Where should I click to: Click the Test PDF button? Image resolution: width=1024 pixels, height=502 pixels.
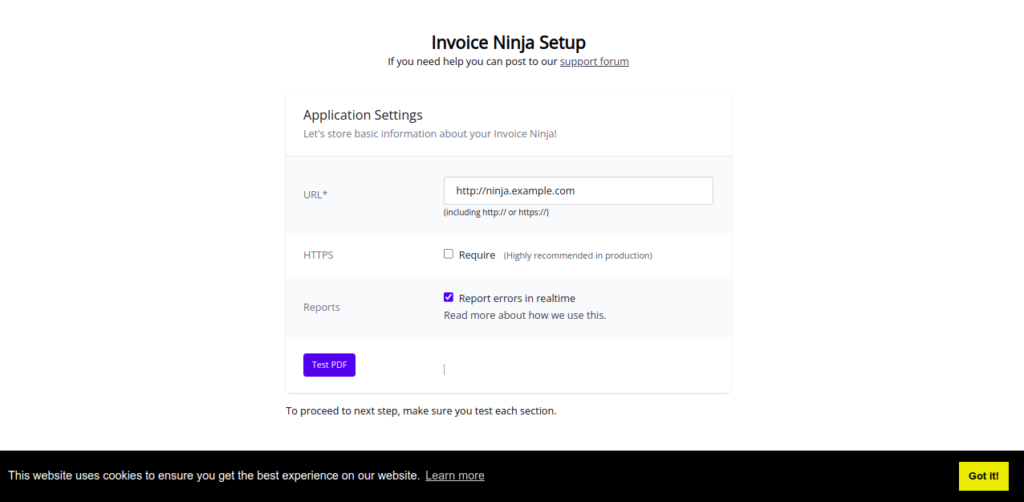coord(329,365)
